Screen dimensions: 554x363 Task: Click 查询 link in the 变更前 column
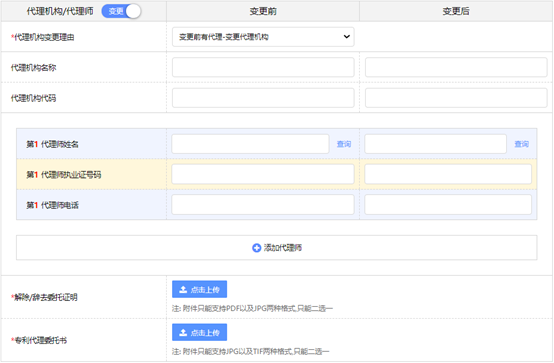344,144
